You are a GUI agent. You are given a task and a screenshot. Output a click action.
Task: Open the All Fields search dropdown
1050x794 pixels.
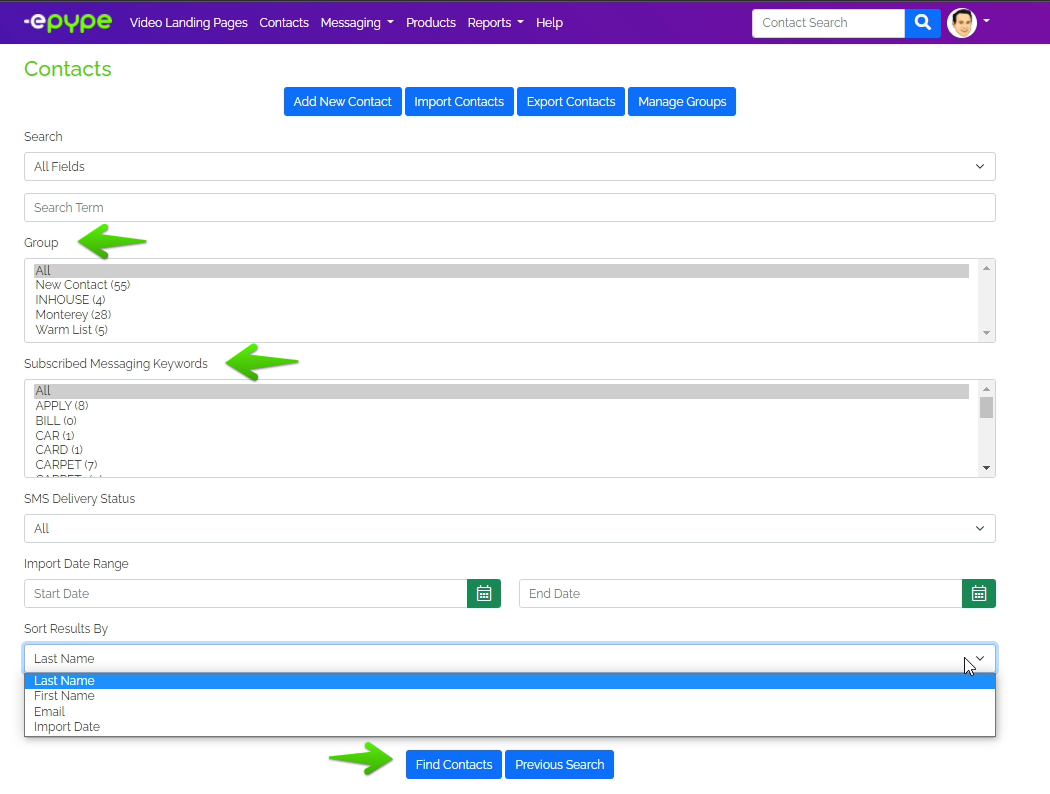(x=510, y=167)
